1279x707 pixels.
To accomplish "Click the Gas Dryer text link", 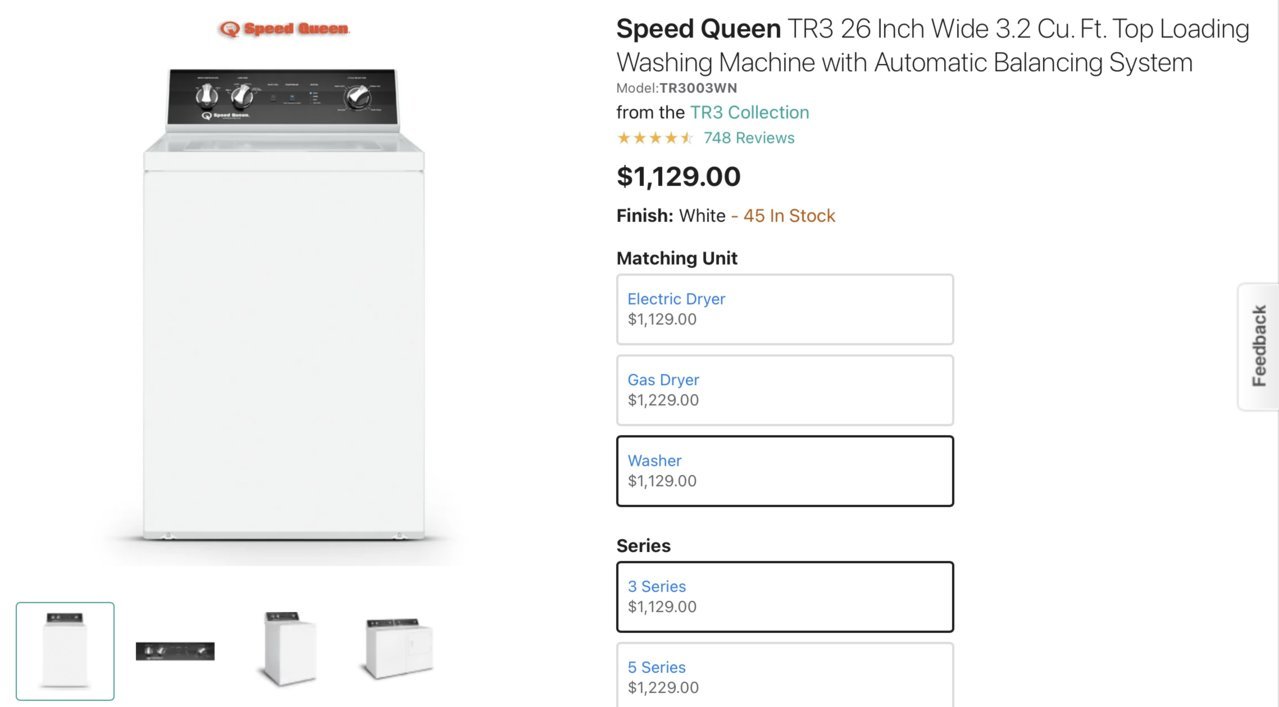I will pyautogui.click(x=663, y=380).
